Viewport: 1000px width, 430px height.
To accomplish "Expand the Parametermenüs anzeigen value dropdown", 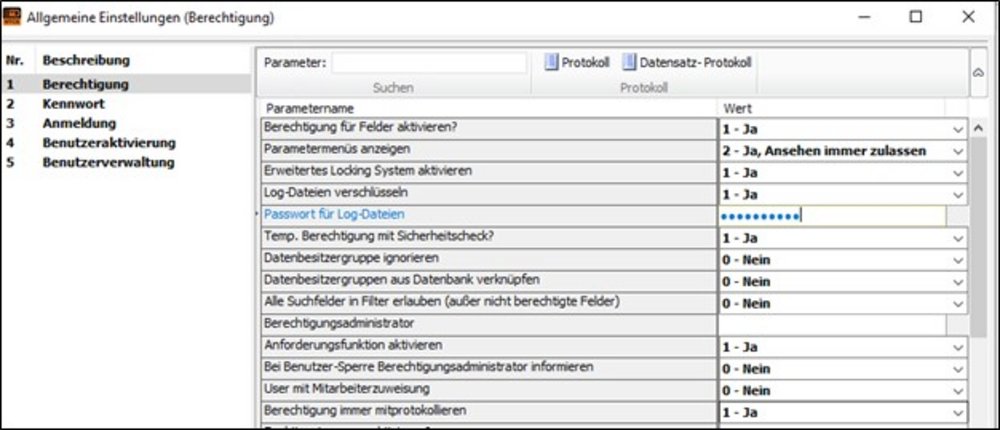I will click(x=957, y=151).
